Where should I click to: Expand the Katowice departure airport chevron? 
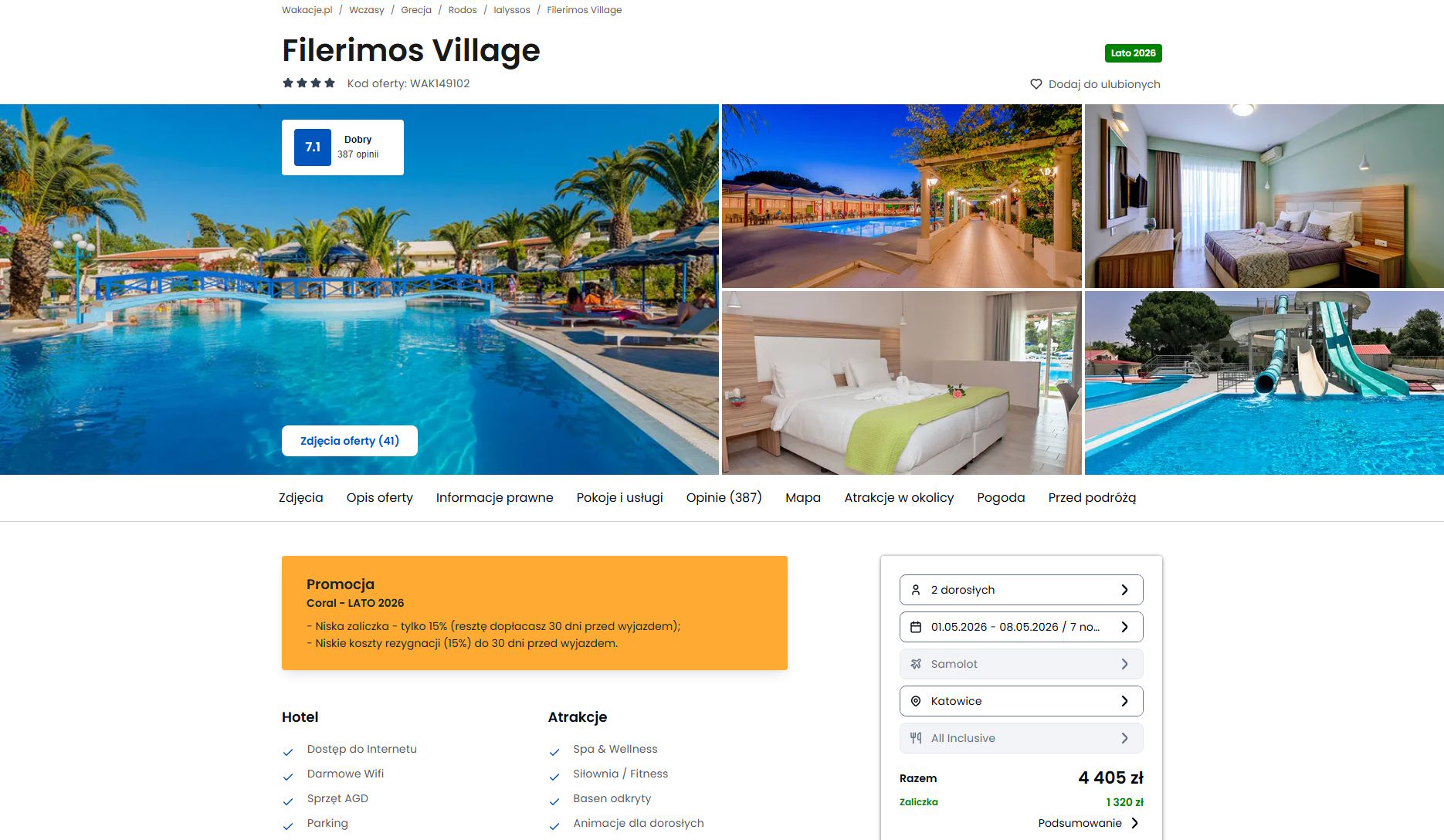pyautogui.click(x=1124, y=701)
